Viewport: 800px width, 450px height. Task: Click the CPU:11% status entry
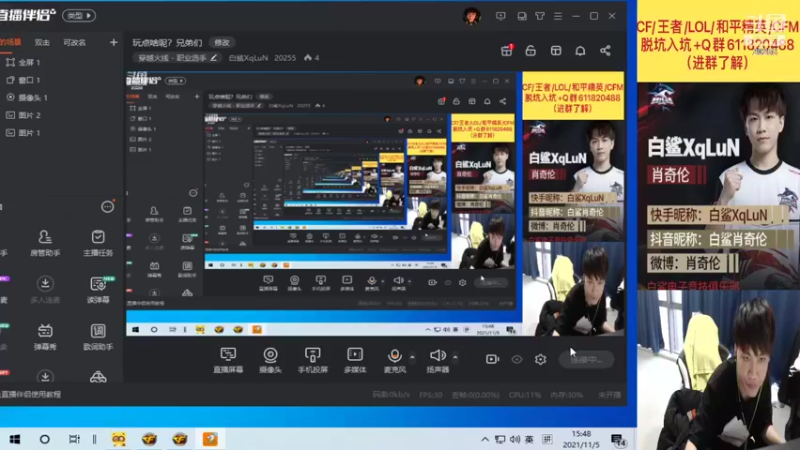click(x=524, y=395)
